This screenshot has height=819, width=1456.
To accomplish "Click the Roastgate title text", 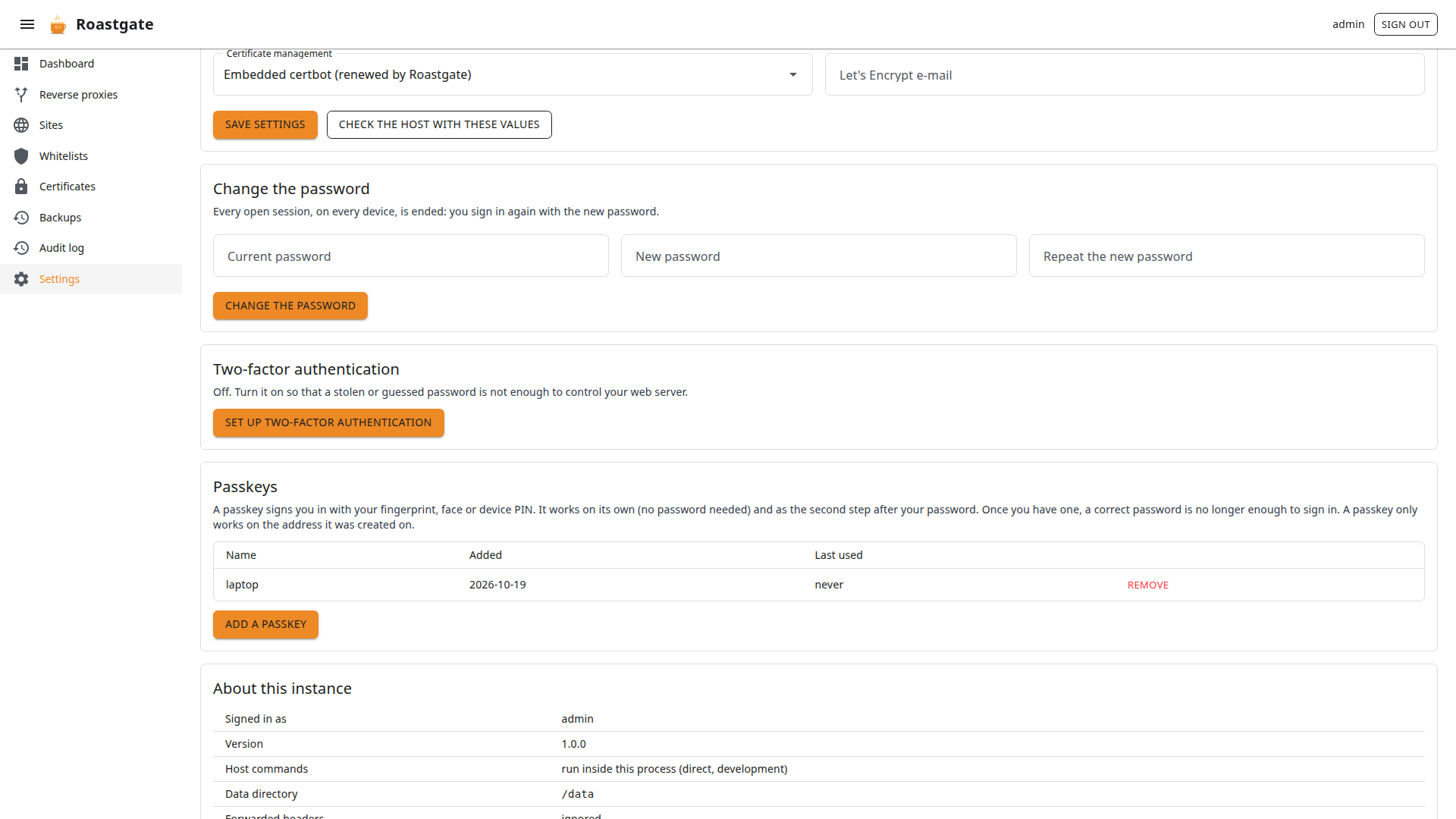I will point(115,24).
